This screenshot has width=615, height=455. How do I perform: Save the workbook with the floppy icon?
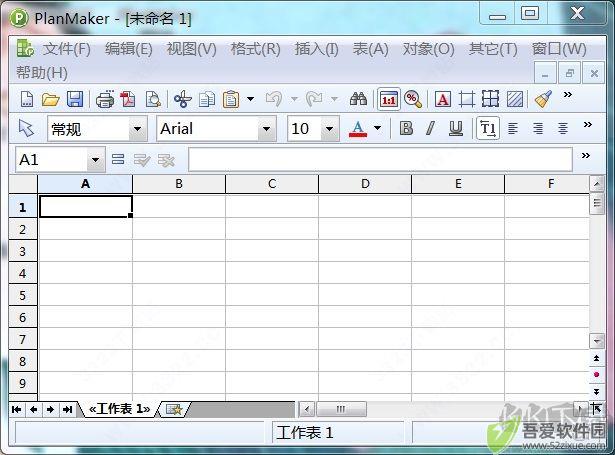click(75, 99)
